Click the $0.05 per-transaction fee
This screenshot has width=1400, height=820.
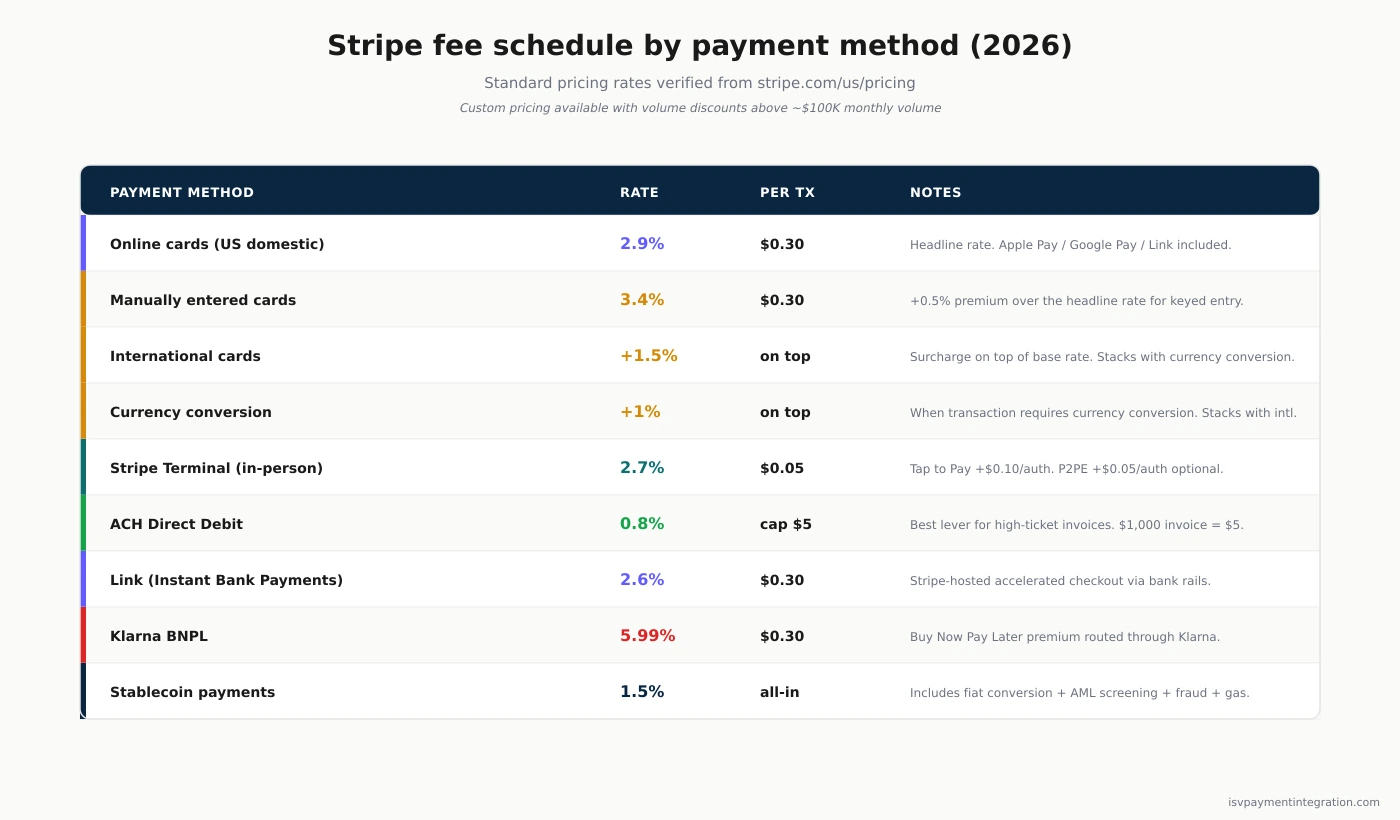tap(782, 468)
